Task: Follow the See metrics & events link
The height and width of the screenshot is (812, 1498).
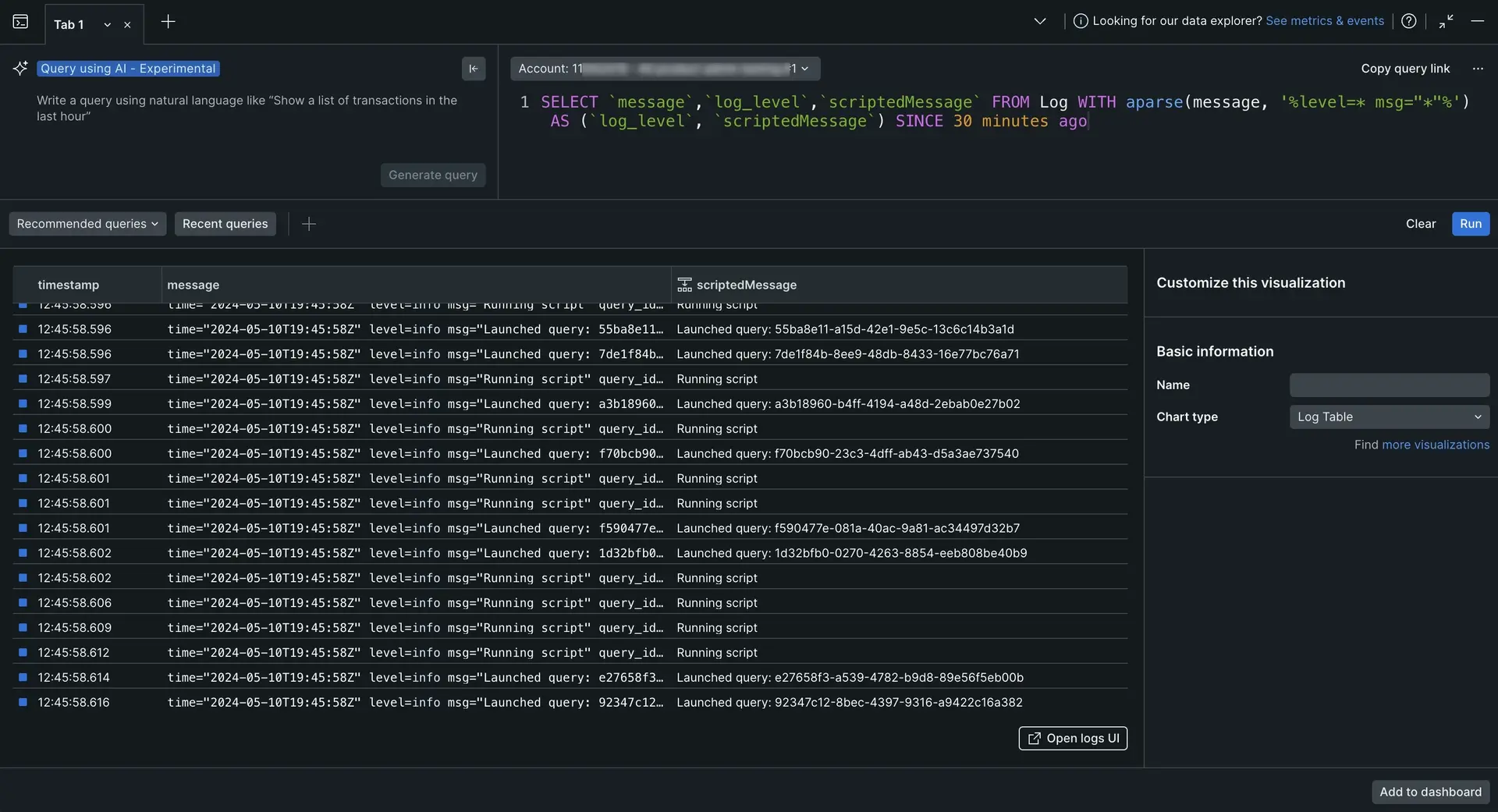Action: tap(1324, 21)
